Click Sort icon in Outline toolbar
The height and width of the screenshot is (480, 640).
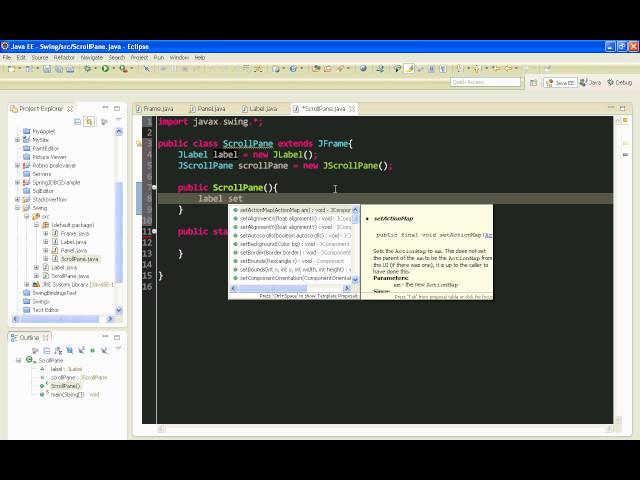pyautogui.click(x=58, y=350)
